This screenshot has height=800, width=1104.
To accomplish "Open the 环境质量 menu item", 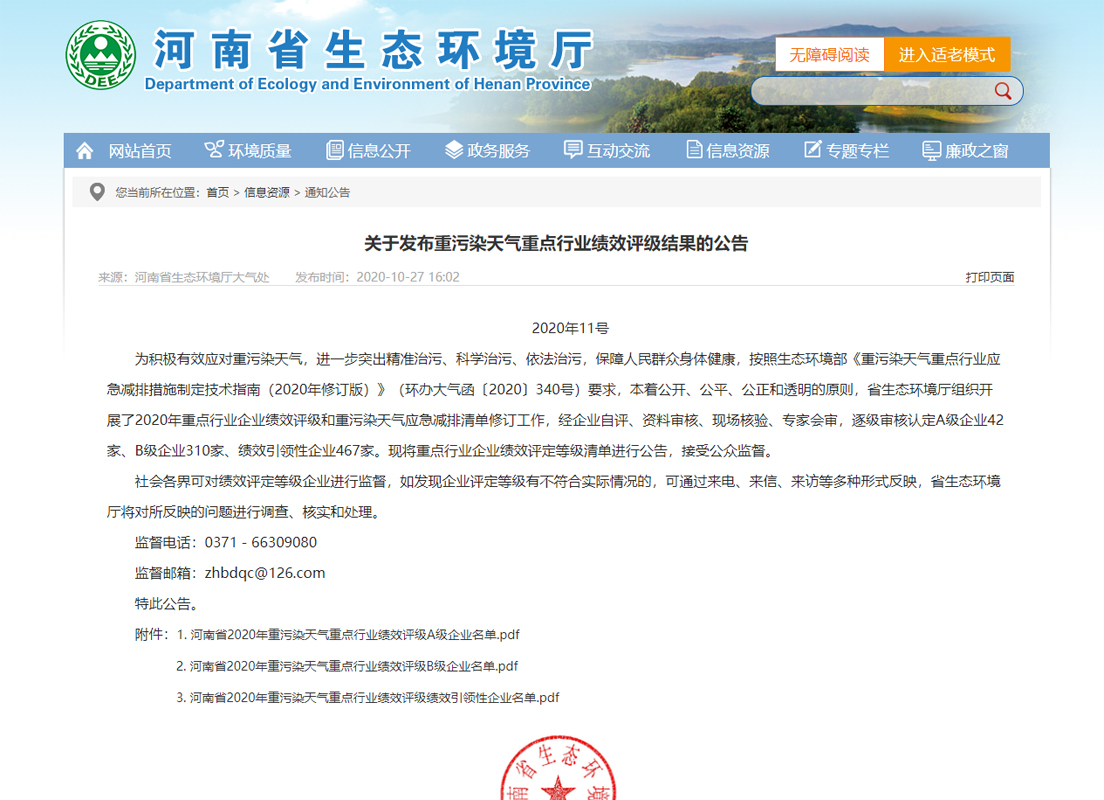I will [260, 151].
